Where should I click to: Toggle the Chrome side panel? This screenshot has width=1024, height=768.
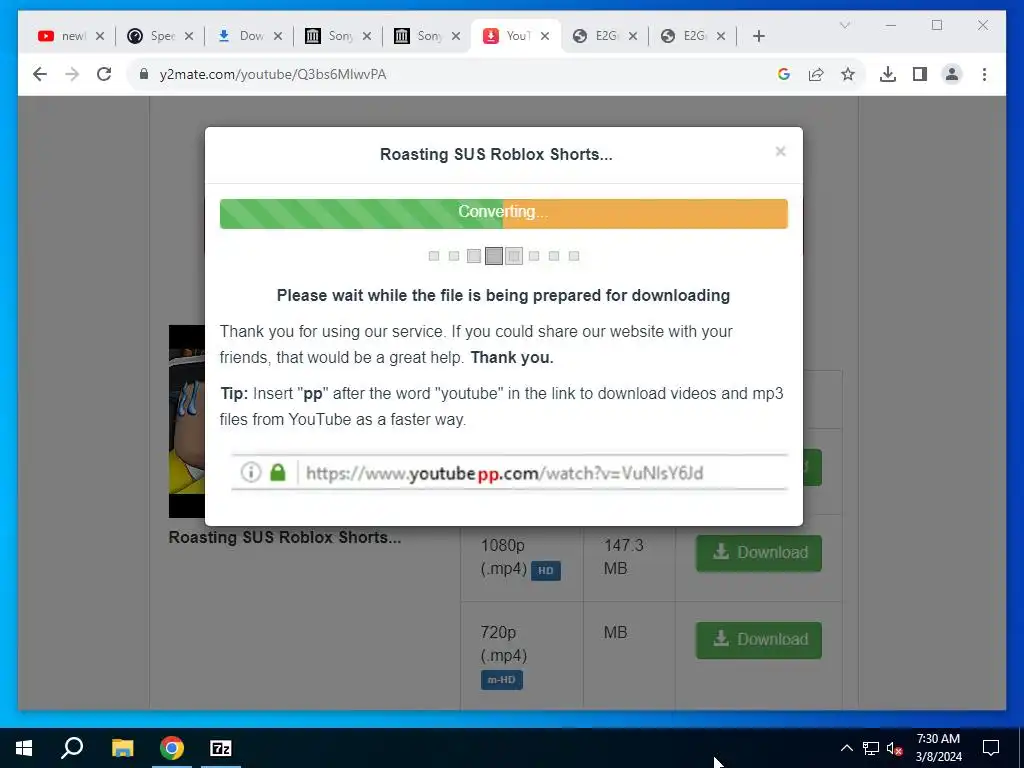pyautogui.click(x=920, y=74)
